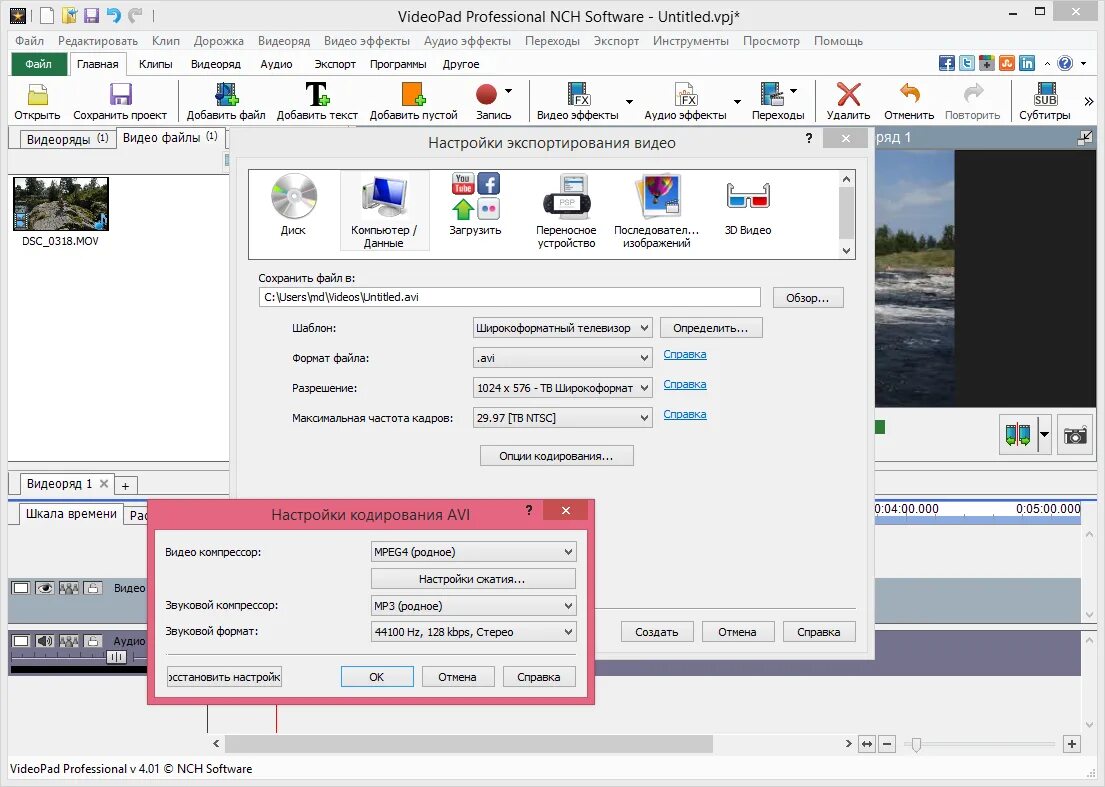The width and height of the screenshot is (1105, 787).
Task: Click the red Удалить X icon
Action: [x=848, y=94]
